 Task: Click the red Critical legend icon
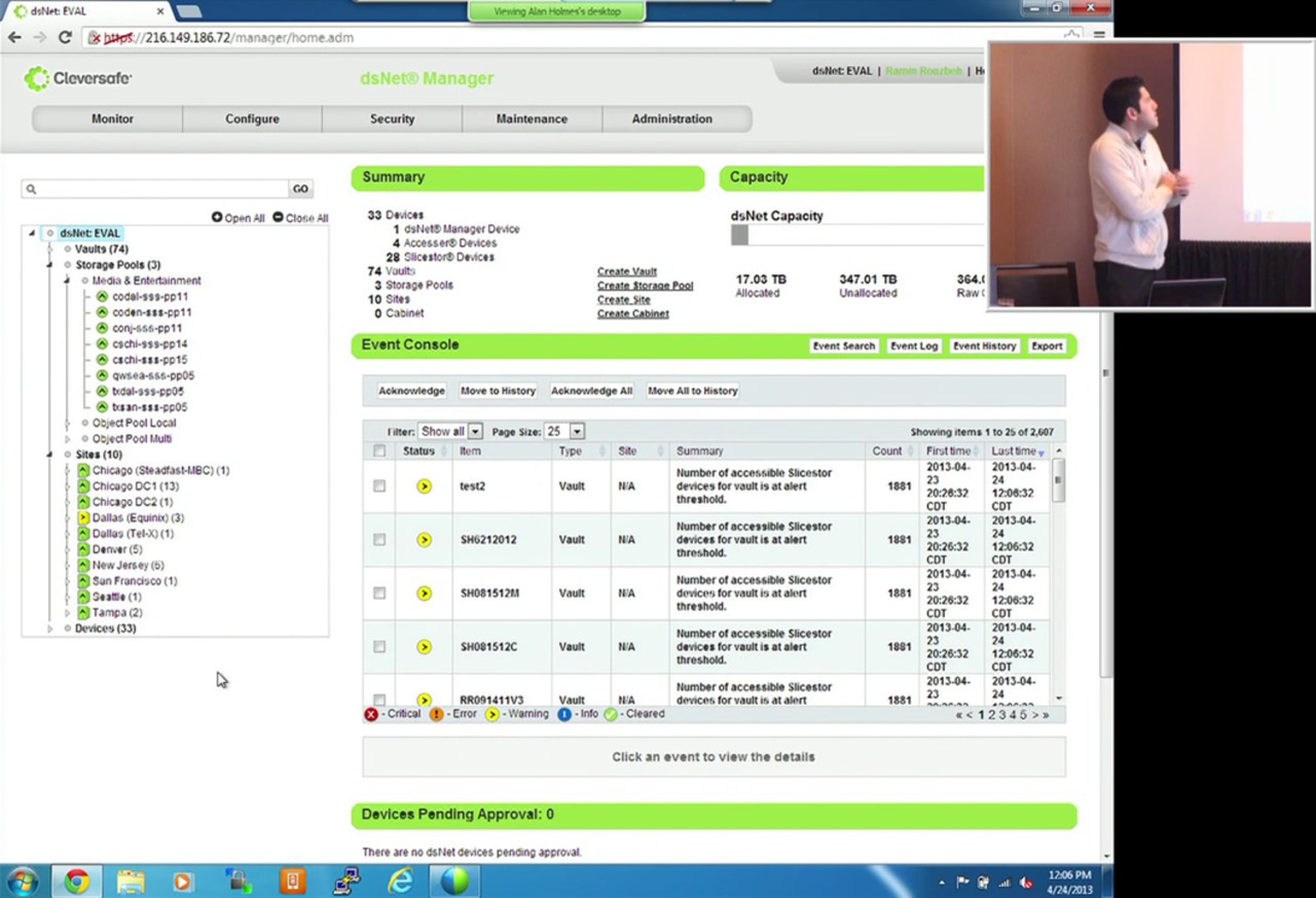[371, 714]
